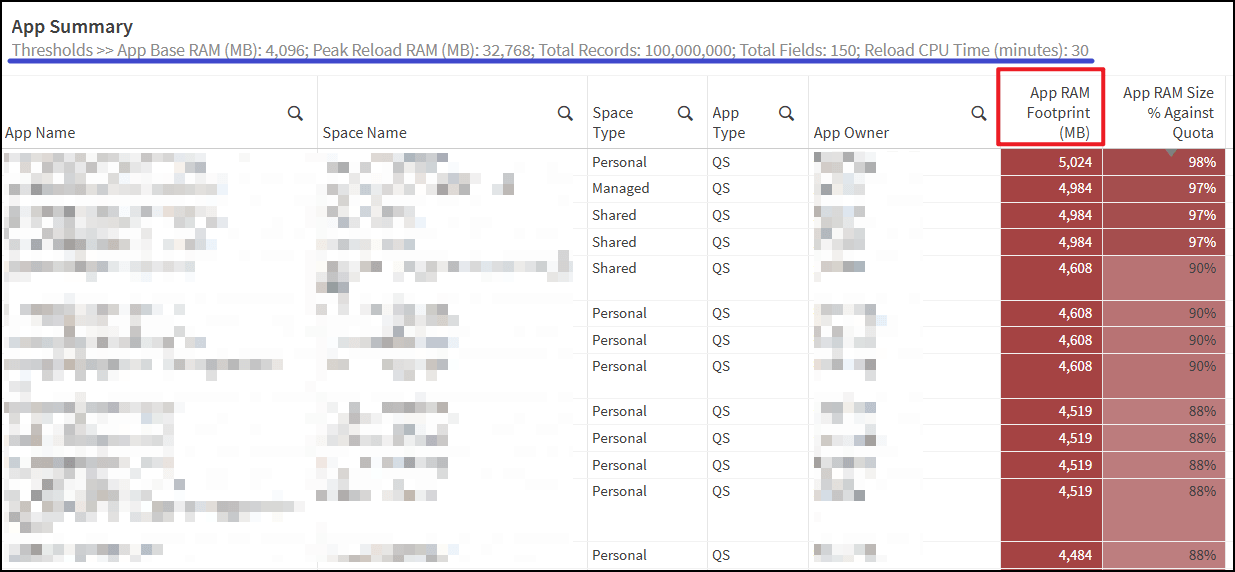This screenshot has height=572, width=1235.
Task: Click the Space Name header text
Action: (x=364, y=133)
